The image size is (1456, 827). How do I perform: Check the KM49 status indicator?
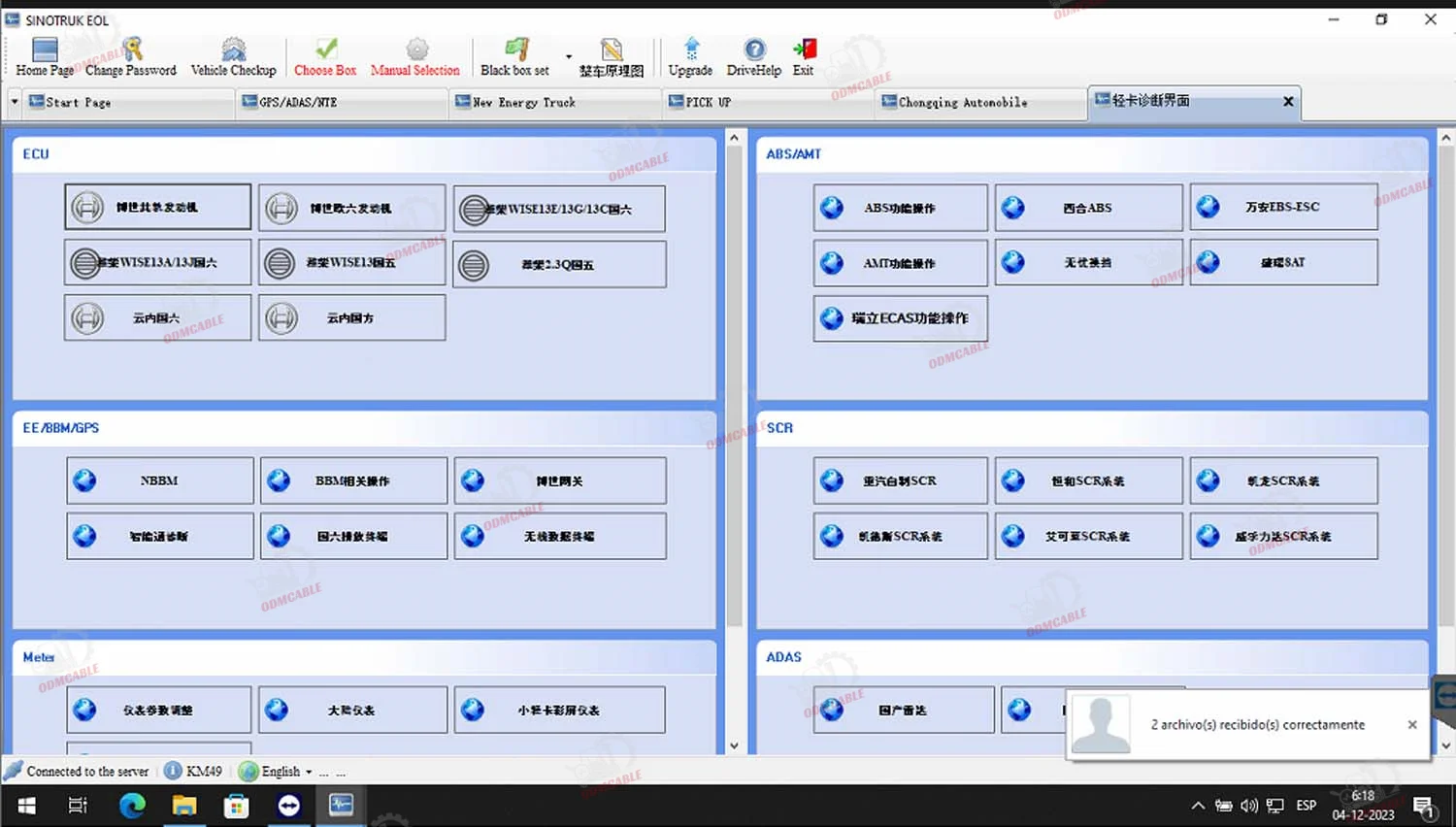tap(193, 771)
